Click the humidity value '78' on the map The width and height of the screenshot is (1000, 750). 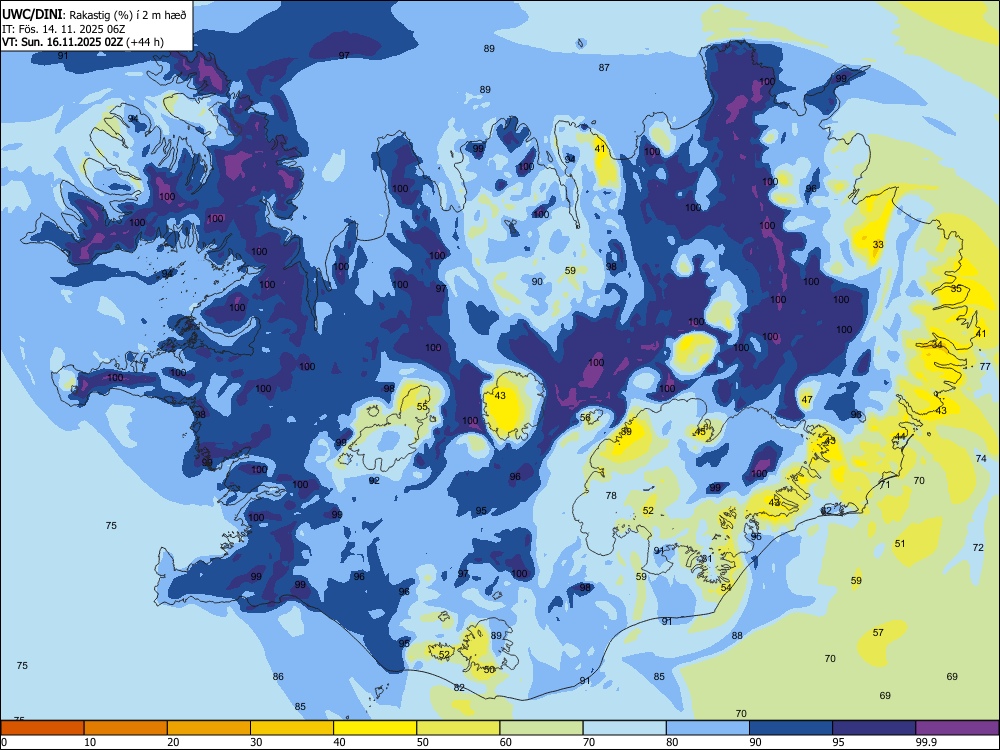pos(611,496)
